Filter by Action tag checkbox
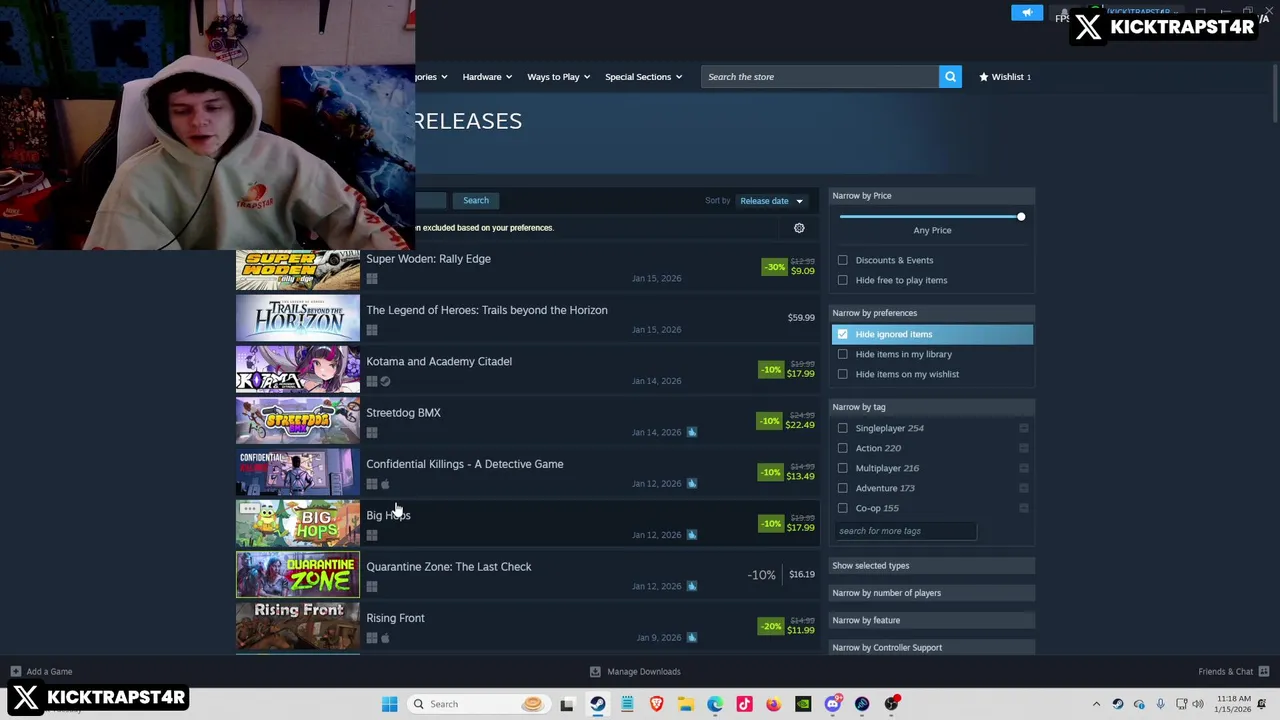Viewport: 1280px width, 720px height. click(842, 448)
